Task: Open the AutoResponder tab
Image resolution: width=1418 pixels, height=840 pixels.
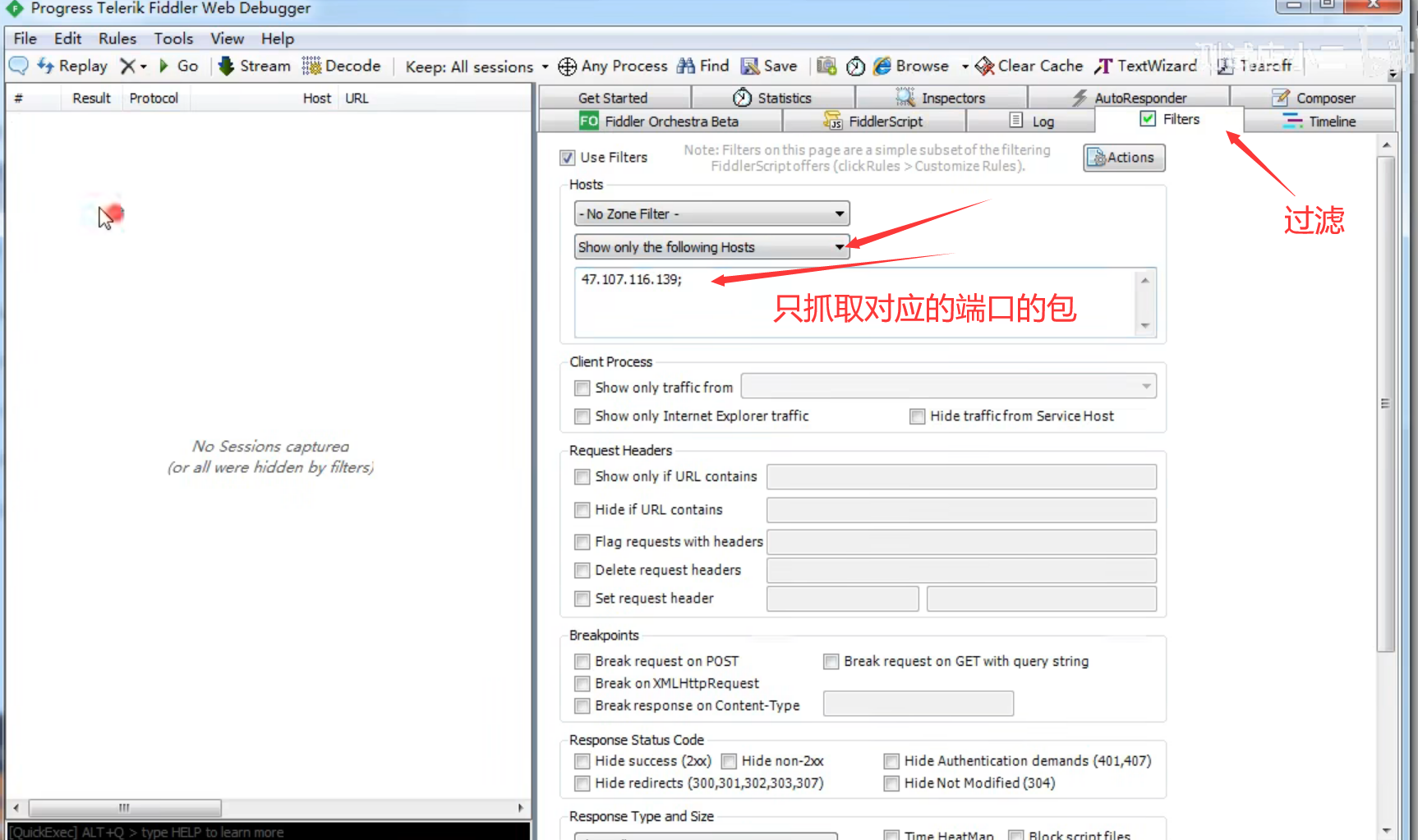Action: [x=1129, y=98]
